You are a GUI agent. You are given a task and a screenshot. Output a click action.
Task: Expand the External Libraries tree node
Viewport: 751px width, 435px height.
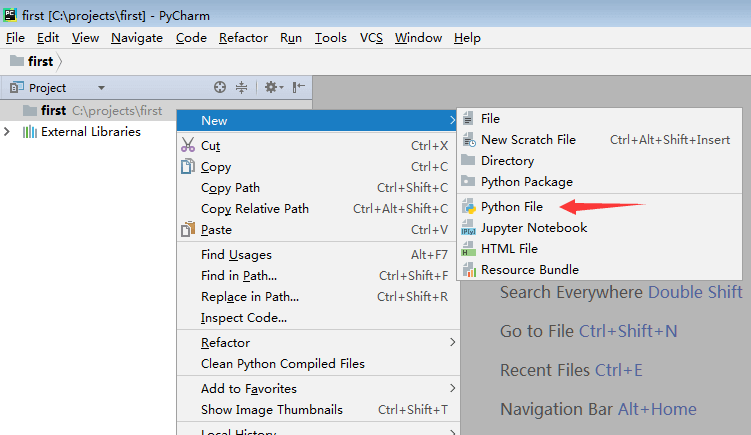pyautogui.click(x=7, y=131)
